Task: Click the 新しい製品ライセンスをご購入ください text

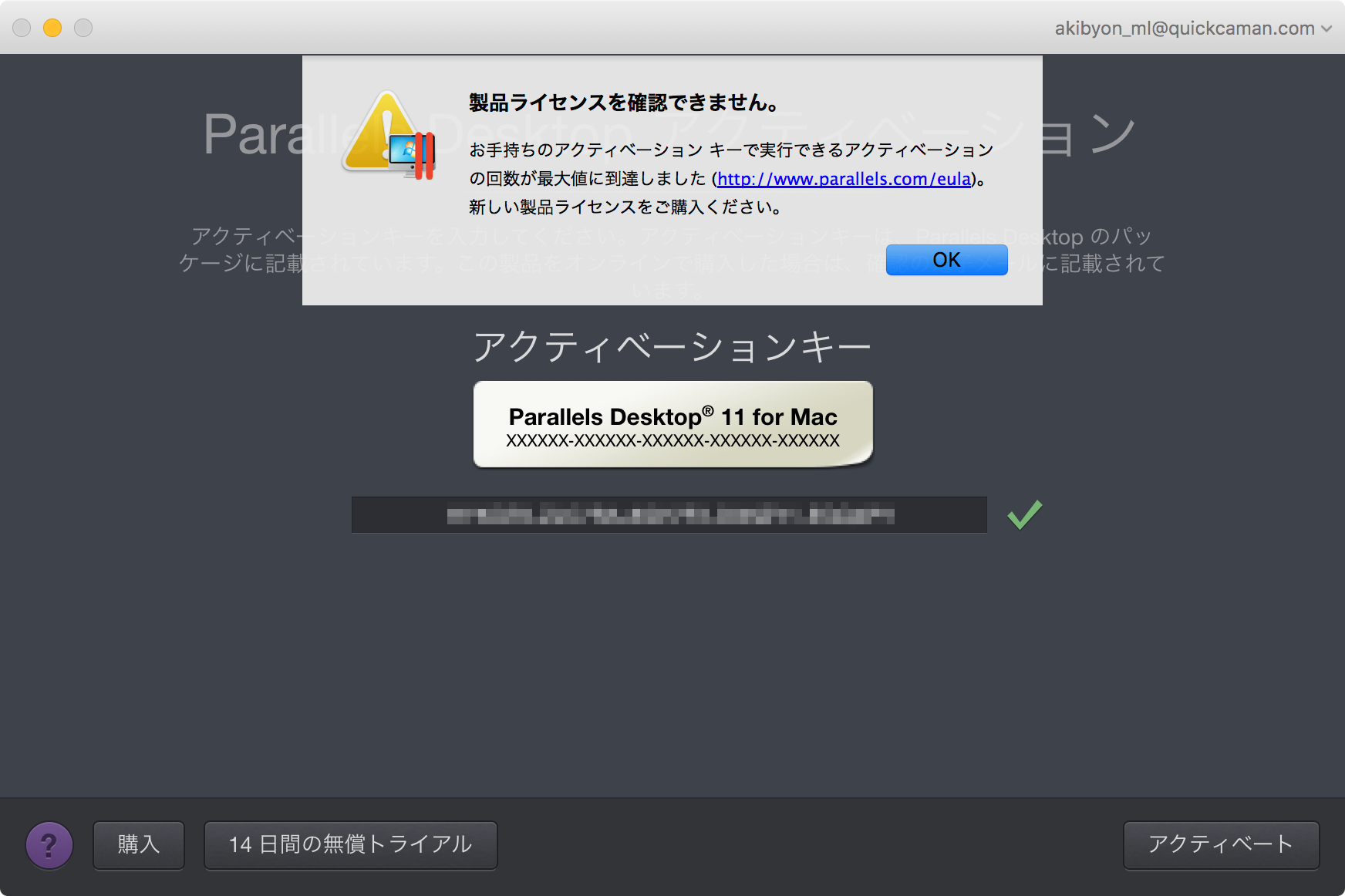Action: (626, 207)
